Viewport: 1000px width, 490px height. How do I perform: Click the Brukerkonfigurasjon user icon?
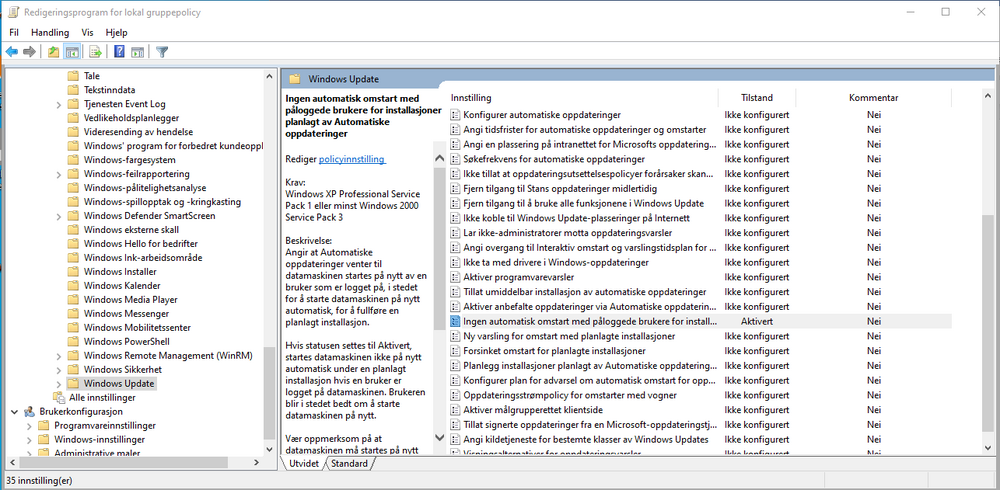30,411
